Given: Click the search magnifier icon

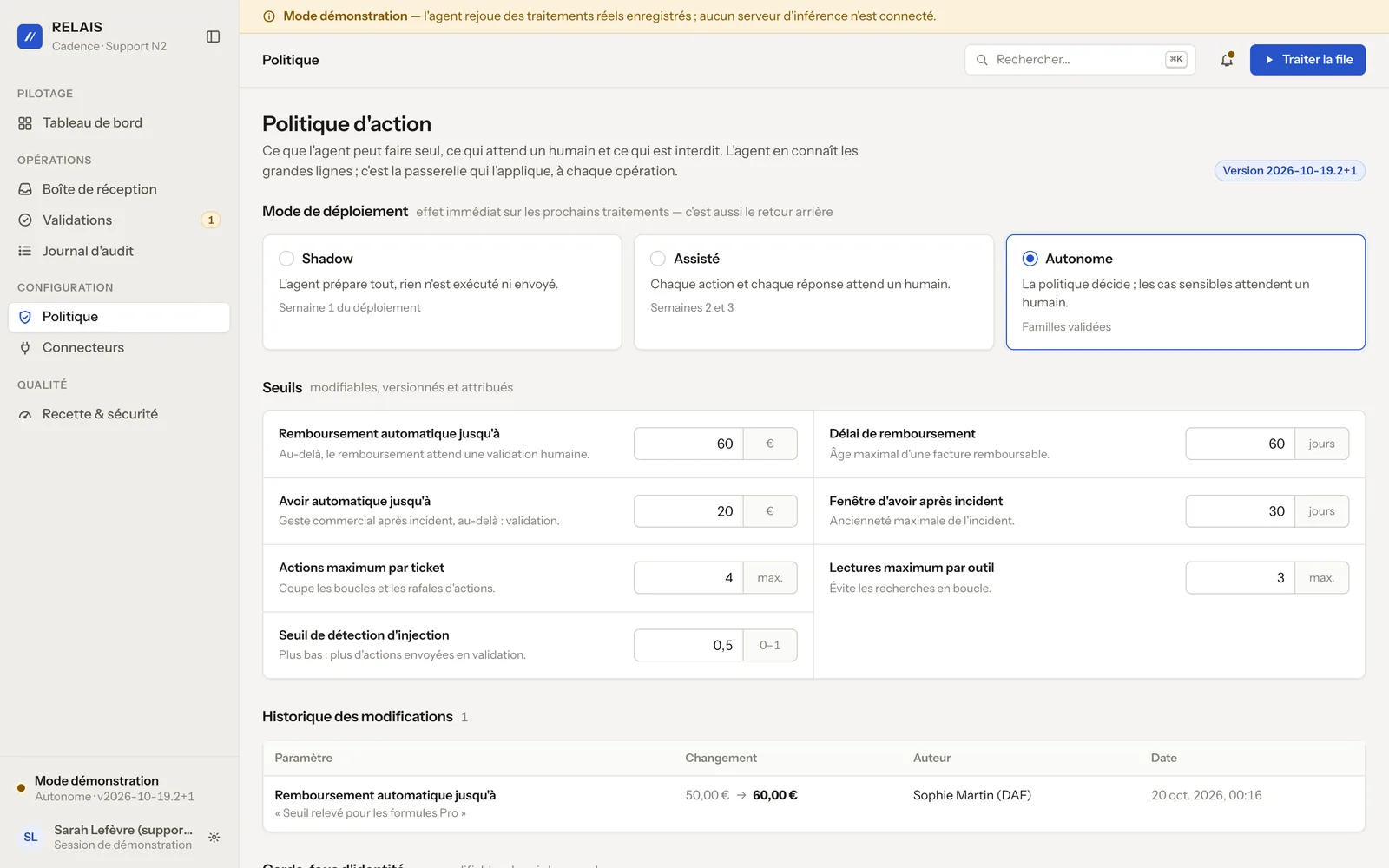Looking at the screenshot, I should coord(982,60).
